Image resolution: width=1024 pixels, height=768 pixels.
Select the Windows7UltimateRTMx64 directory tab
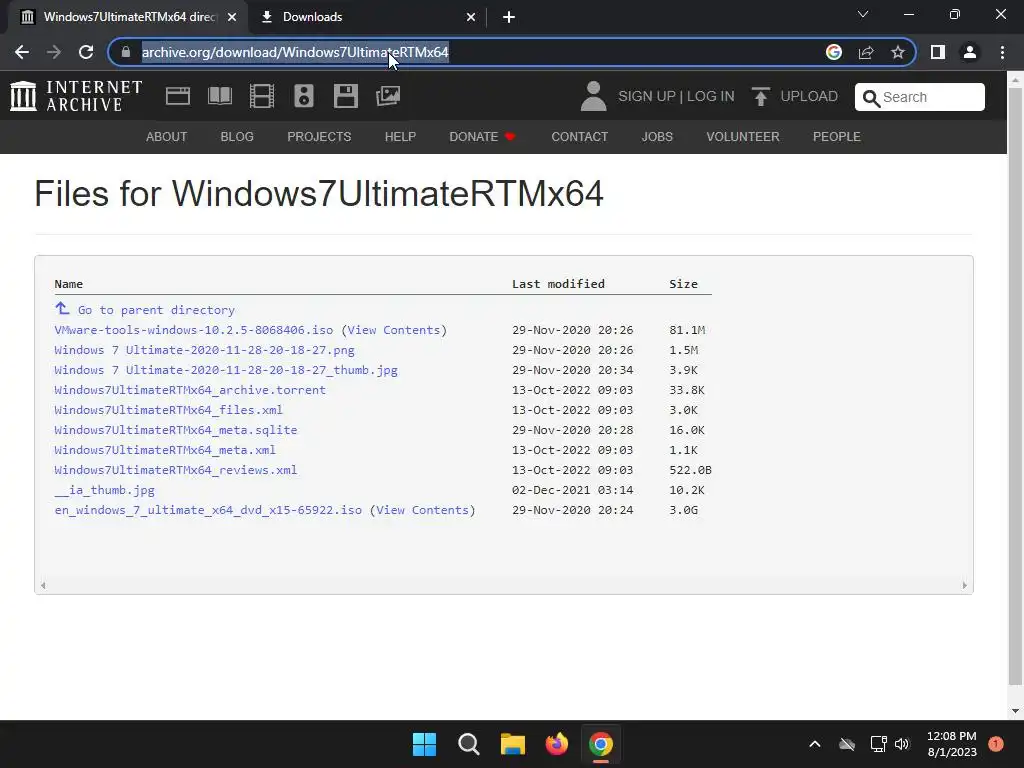(129, 17)
